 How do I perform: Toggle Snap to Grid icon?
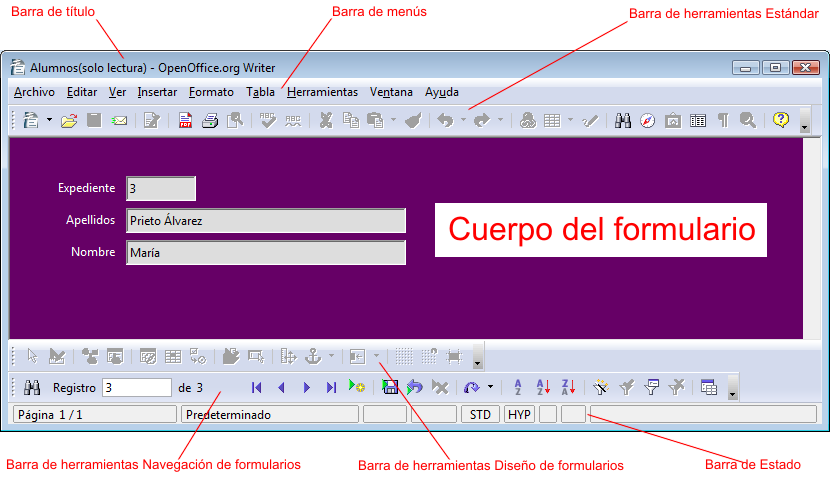429,356
